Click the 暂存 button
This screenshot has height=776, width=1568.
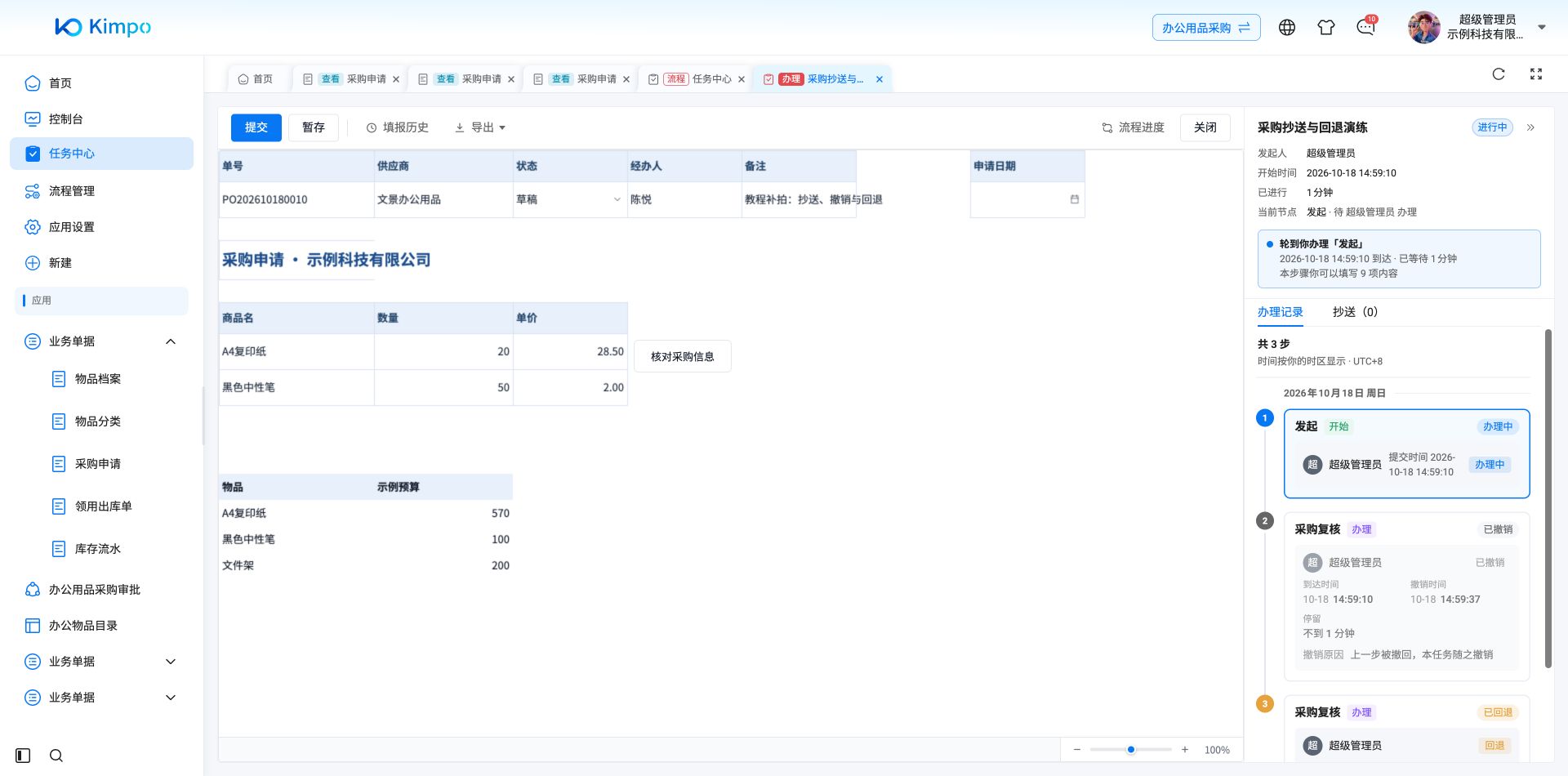pyautogui.click(x=314, y=127)
